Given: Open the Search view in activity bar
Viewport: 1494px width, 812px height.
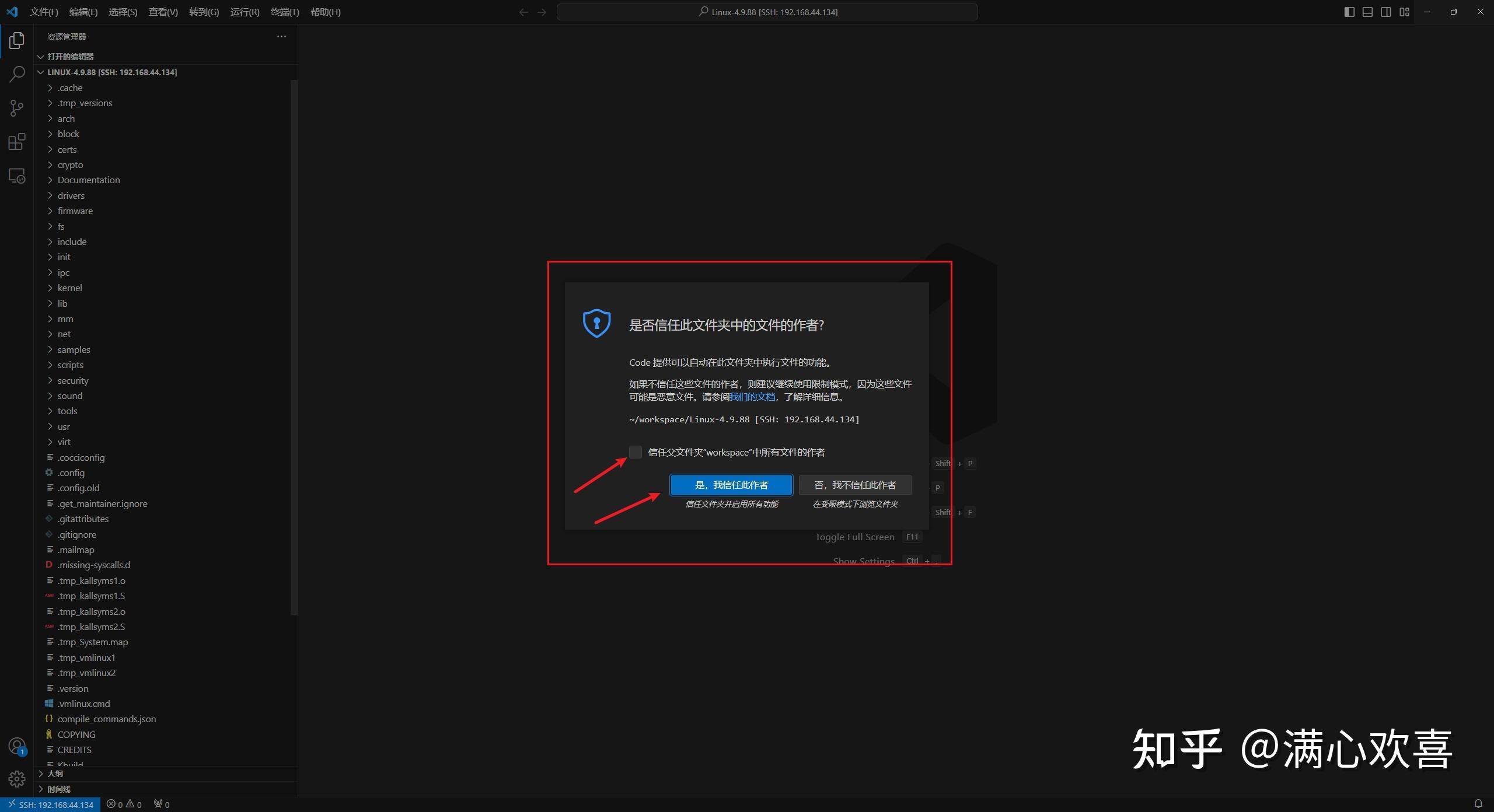Looking at the screenshot, I should point(16,74).
